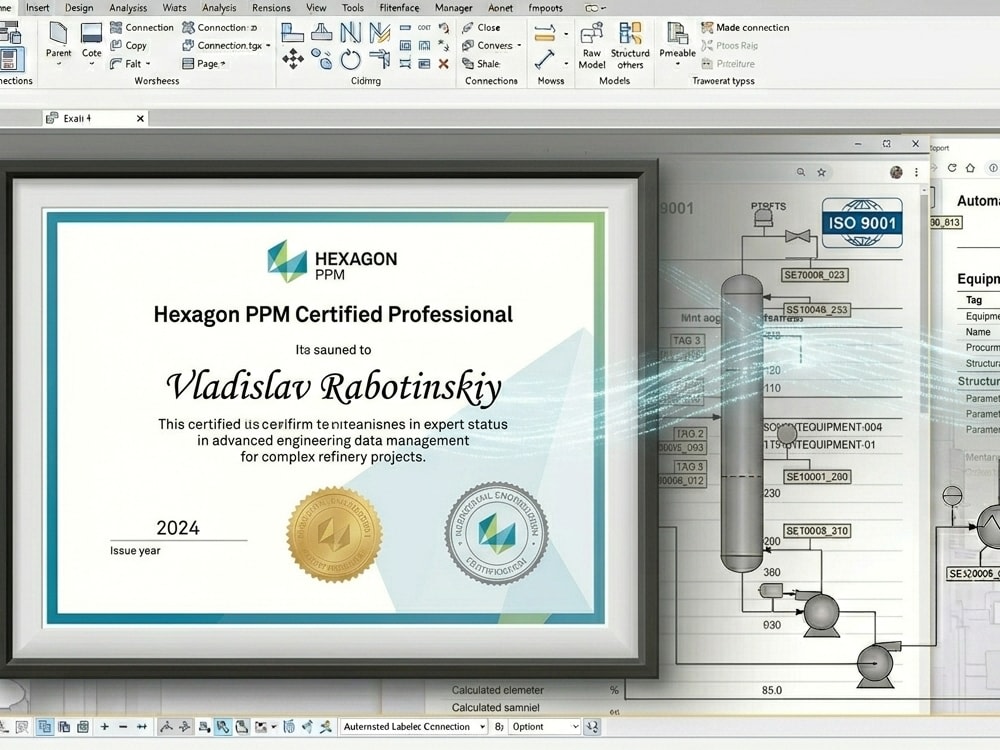
Task: Click the Tag header in right panel
Action: [974, 300]
